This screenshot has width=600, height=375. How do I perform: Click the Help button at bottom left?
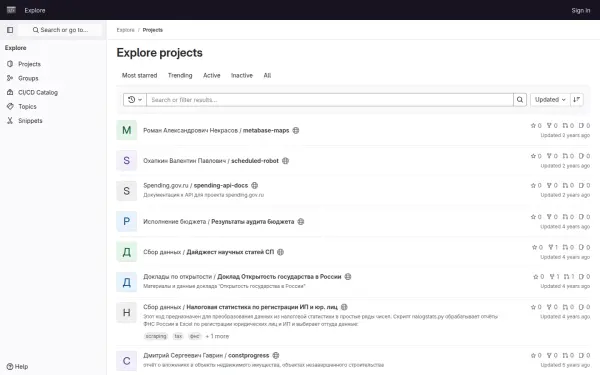pyautogui.click(x=17, y=366)
